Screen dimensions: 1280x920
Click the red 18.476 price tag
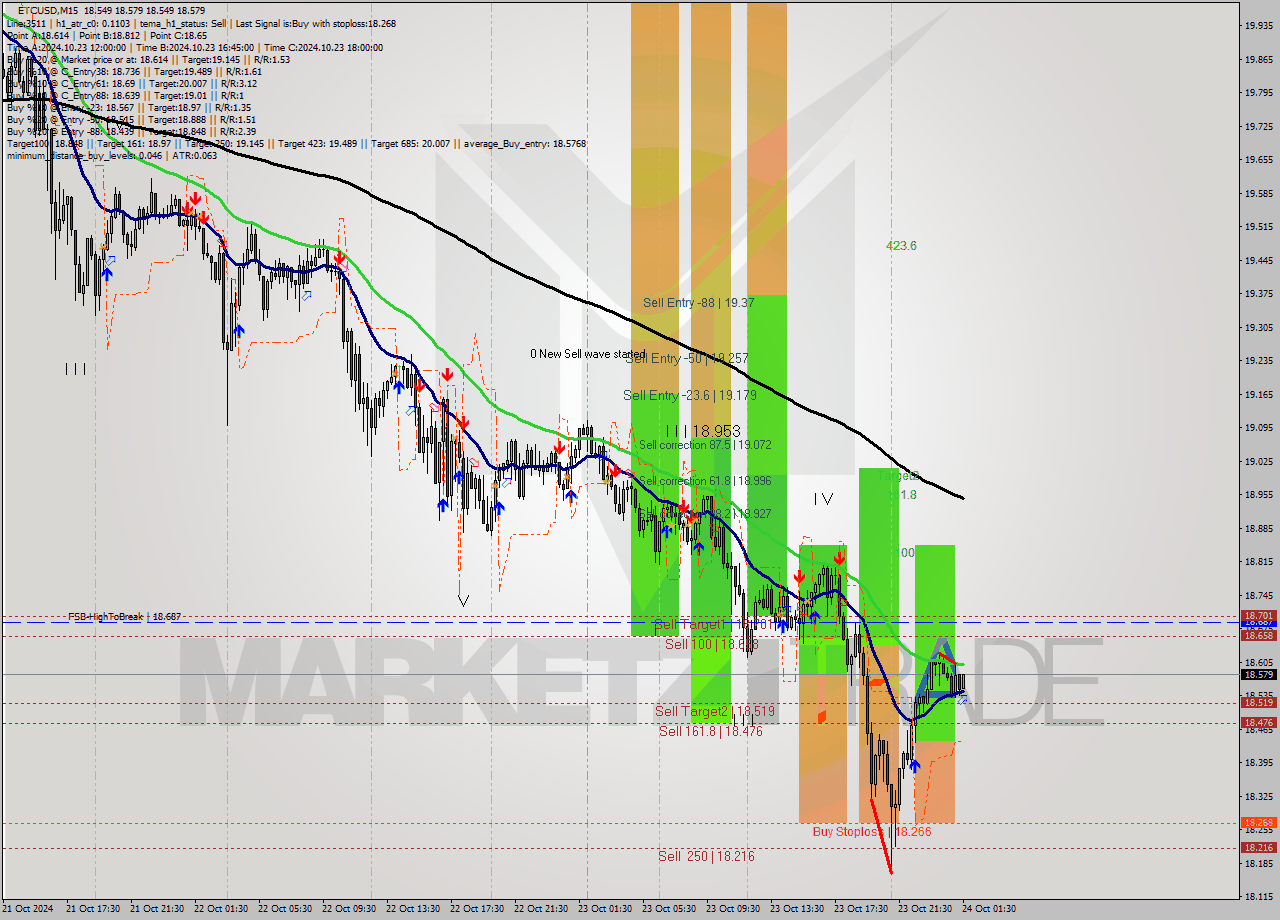click(1258, 722)
